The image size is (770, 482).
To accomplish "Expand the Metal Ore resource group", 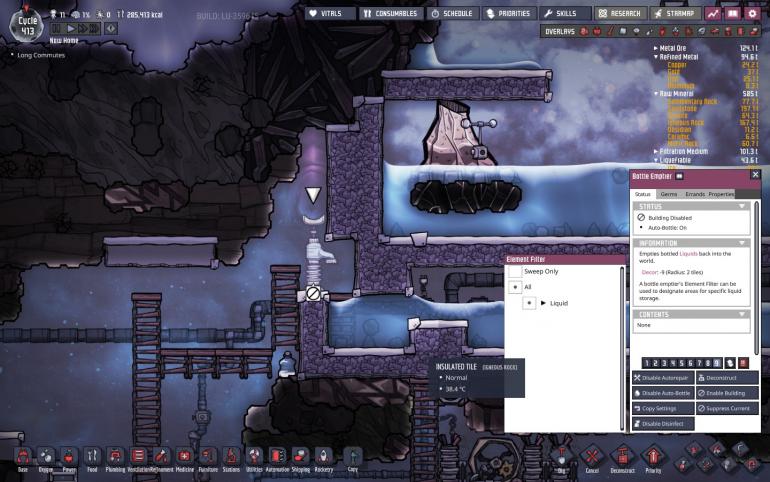I will (656, 48).
